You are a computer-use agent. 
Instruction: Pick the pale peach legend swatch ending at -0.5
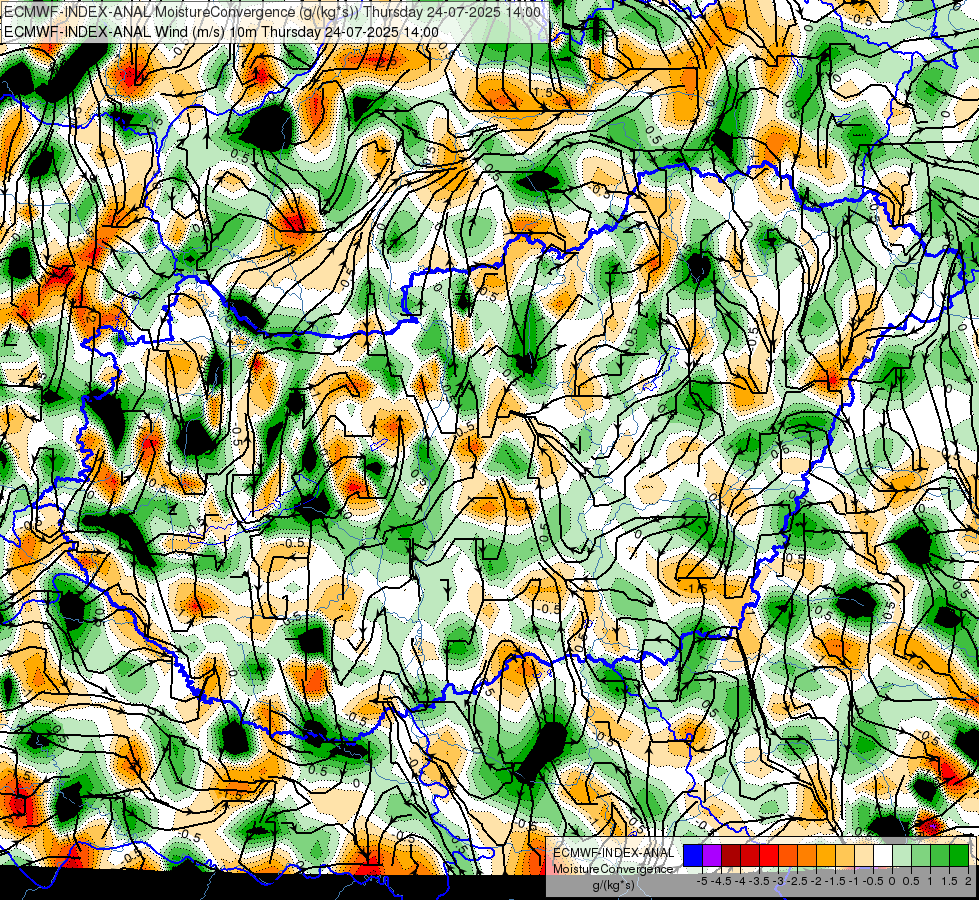864,855
